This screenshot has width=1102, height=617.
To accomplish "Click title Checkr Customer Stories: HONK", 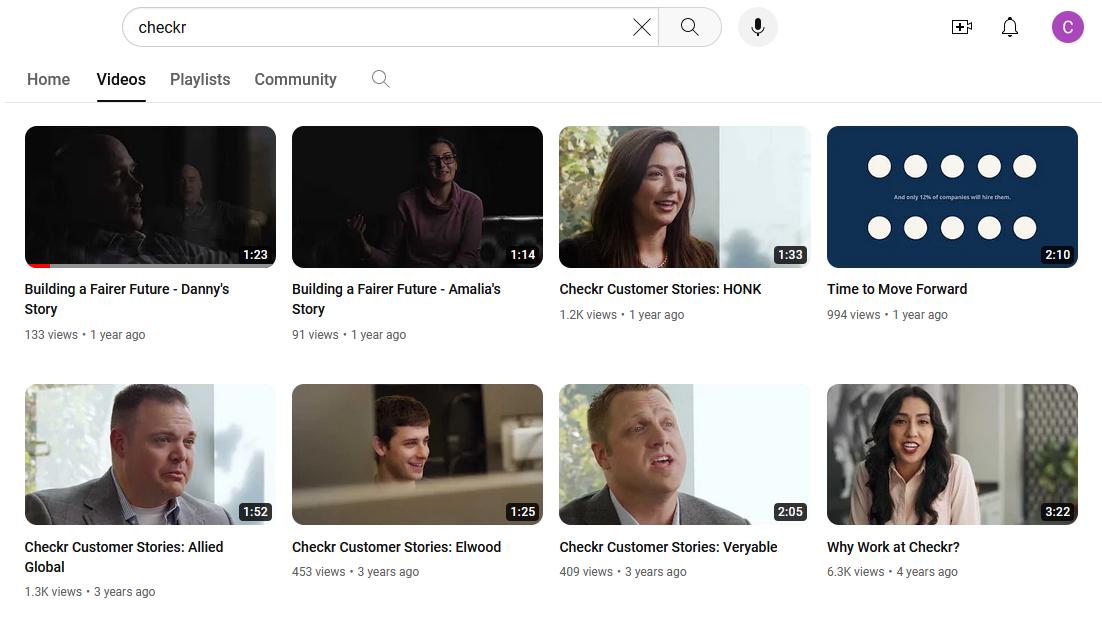I will point(660,289).
